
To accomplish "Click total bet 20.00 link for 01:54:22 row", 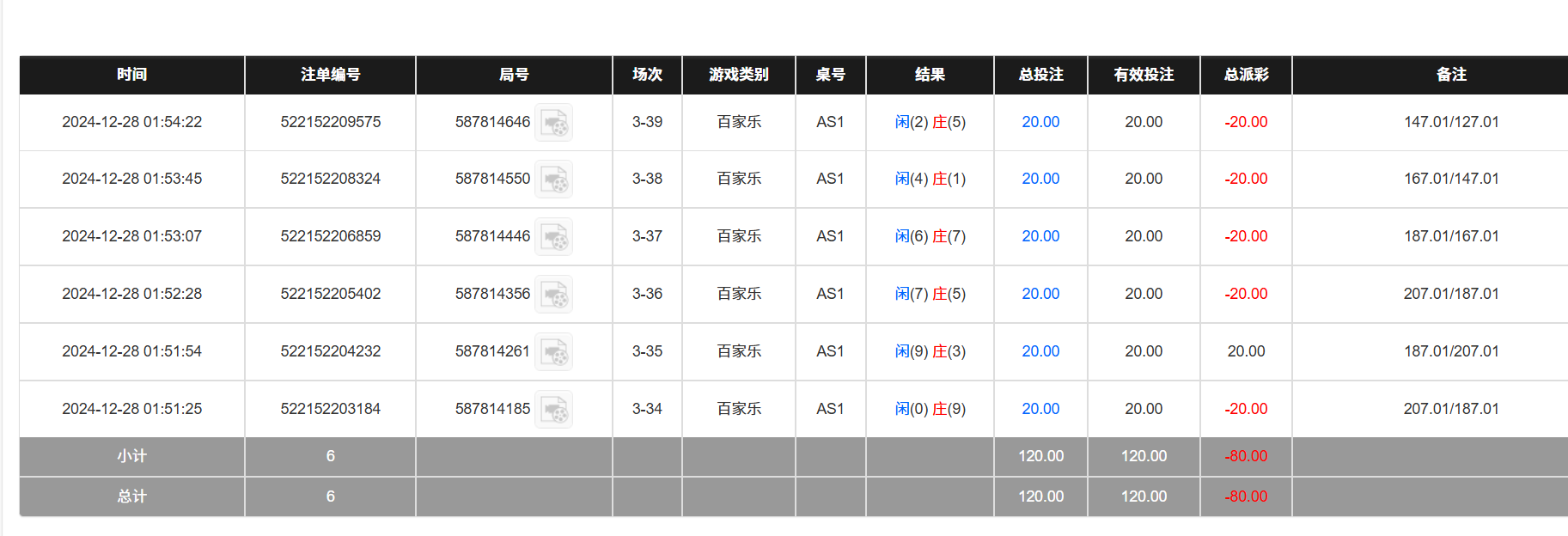I will pos(1040,122).
